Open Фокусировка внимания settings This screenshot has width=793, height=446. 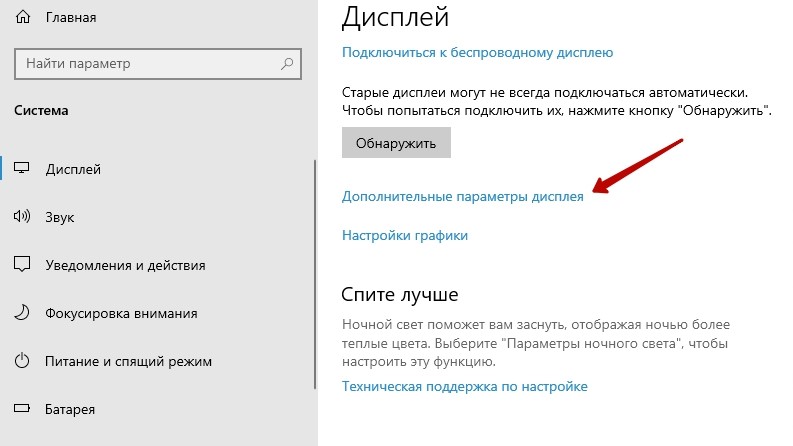121,313
